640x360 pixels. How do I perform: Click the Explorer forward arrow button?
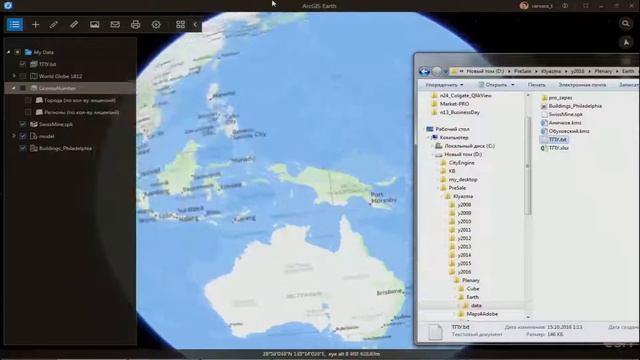[x=436, y=71]
